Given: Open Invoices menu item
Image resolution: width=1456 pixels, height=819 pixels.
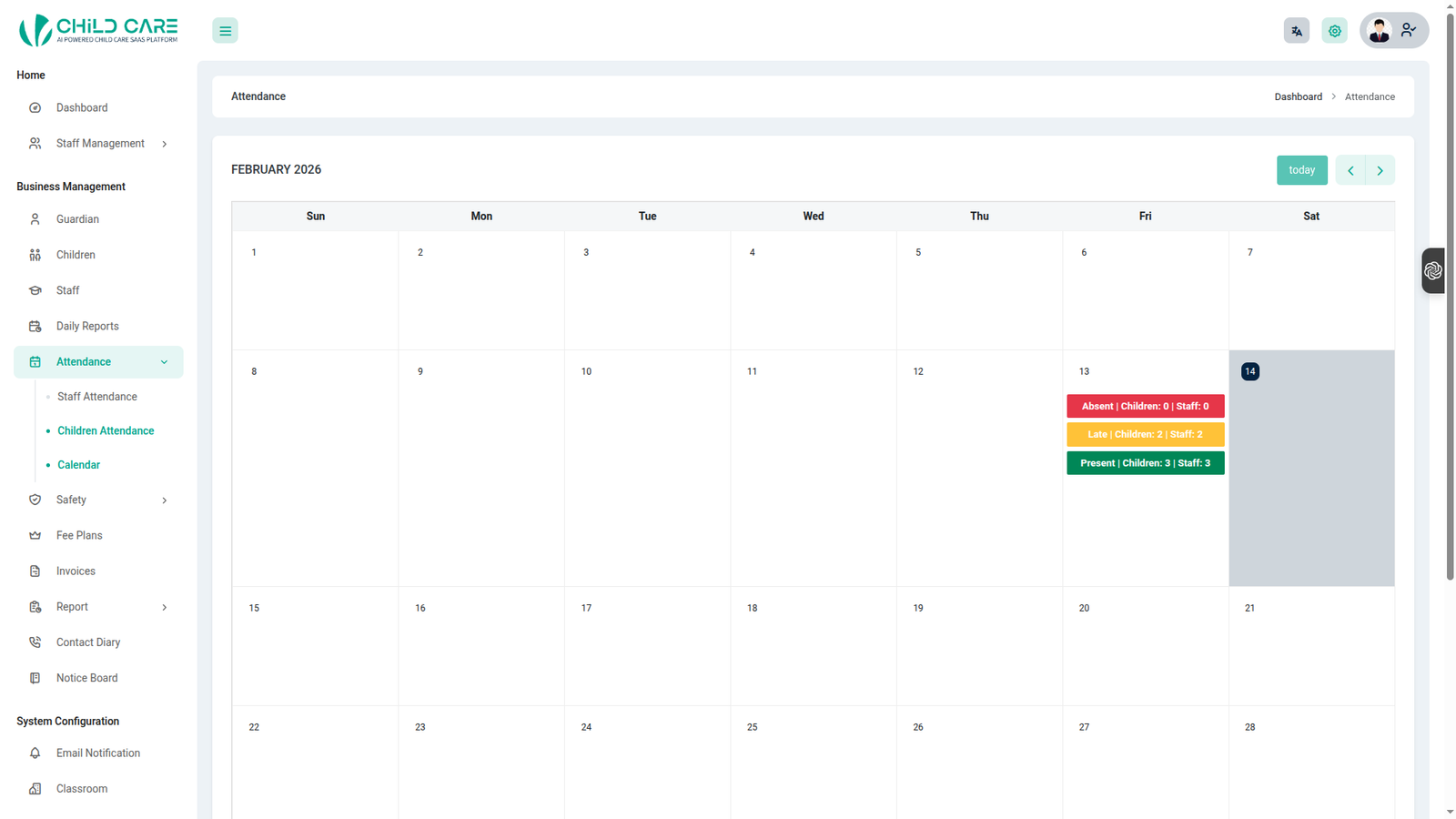Looking at the screenshot, I should (x=98, y=571).
